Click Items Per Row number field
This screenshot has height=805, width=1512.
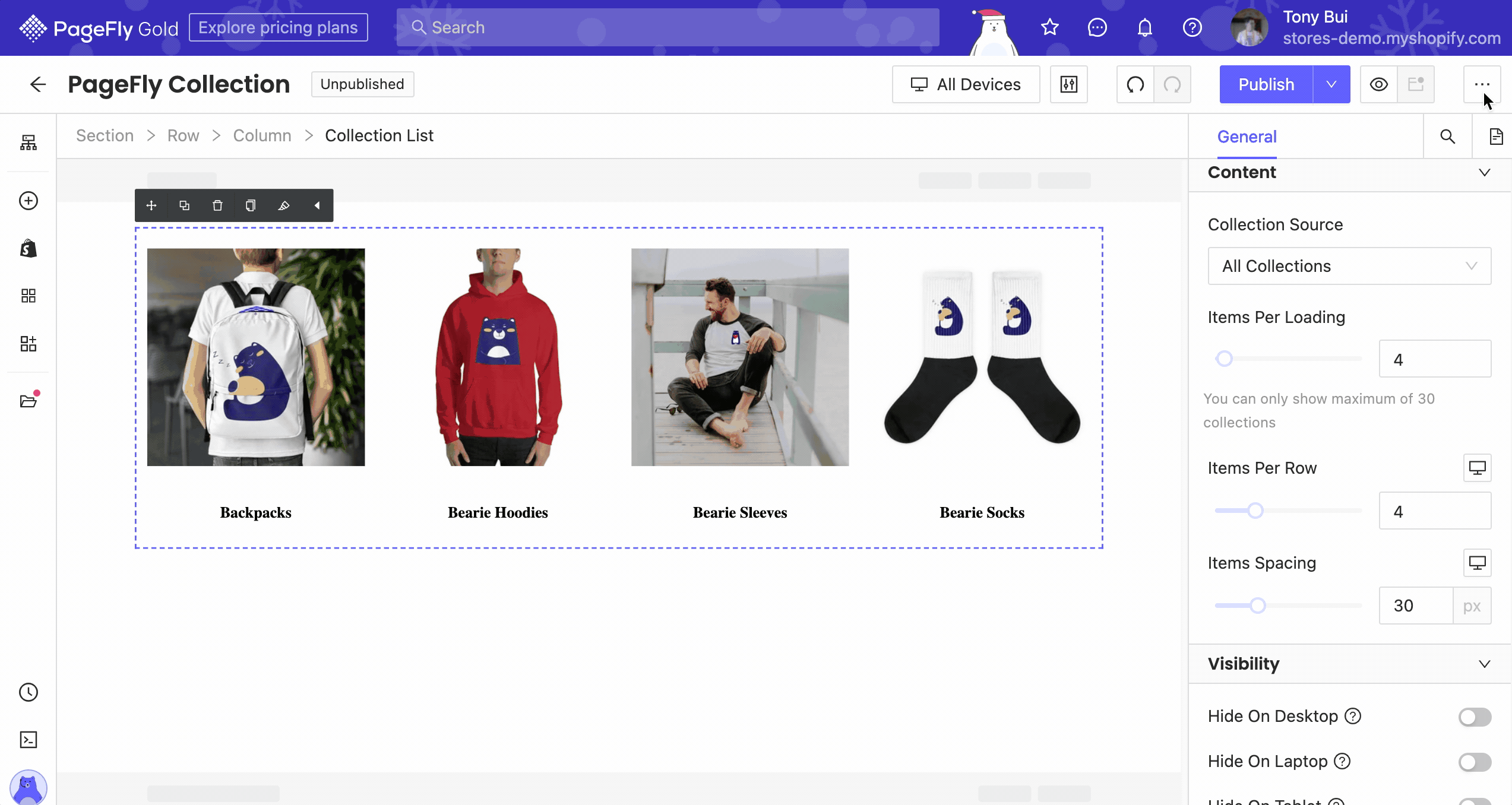pyautogui.click(x=1435, y=511)
